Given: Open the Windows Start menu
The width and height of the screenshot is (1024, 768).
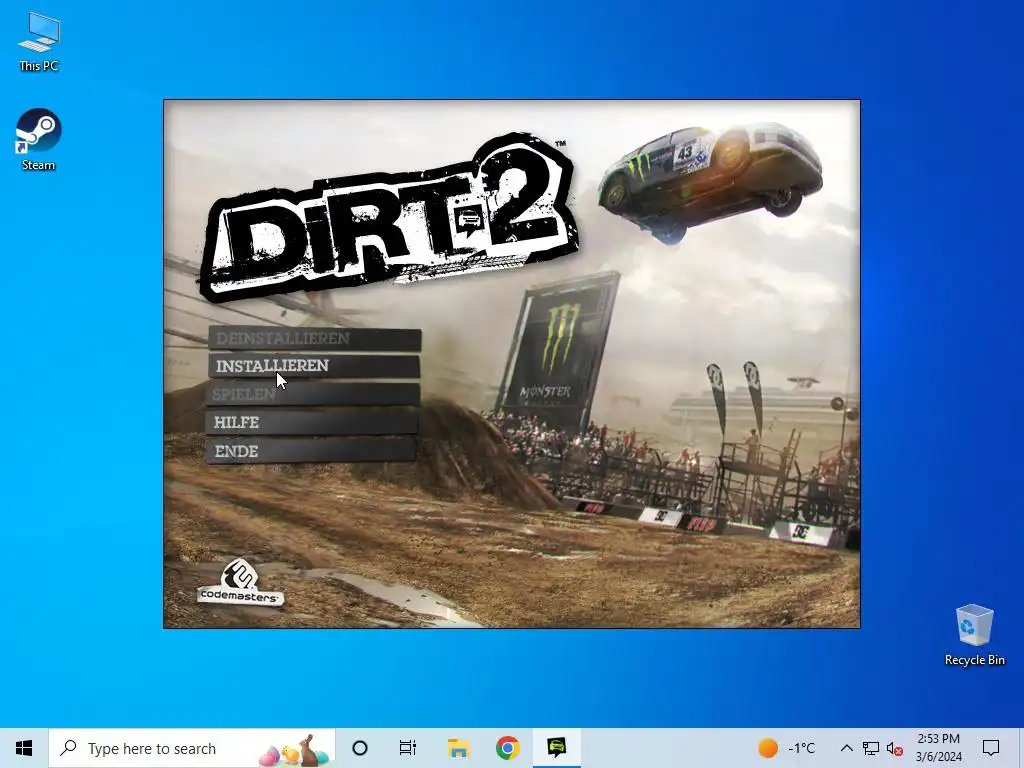Looking at the screenshot, I should pyautogui.click(x=24, y=748).
